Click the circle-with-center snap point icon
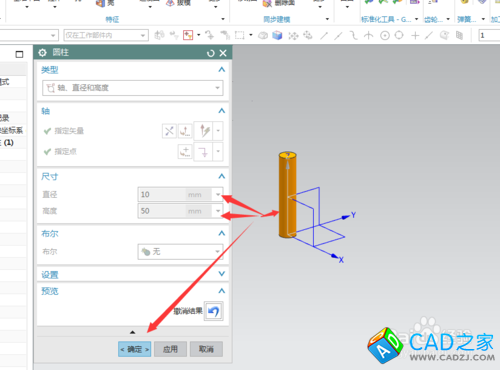500x370 pixels. (385, 35)
